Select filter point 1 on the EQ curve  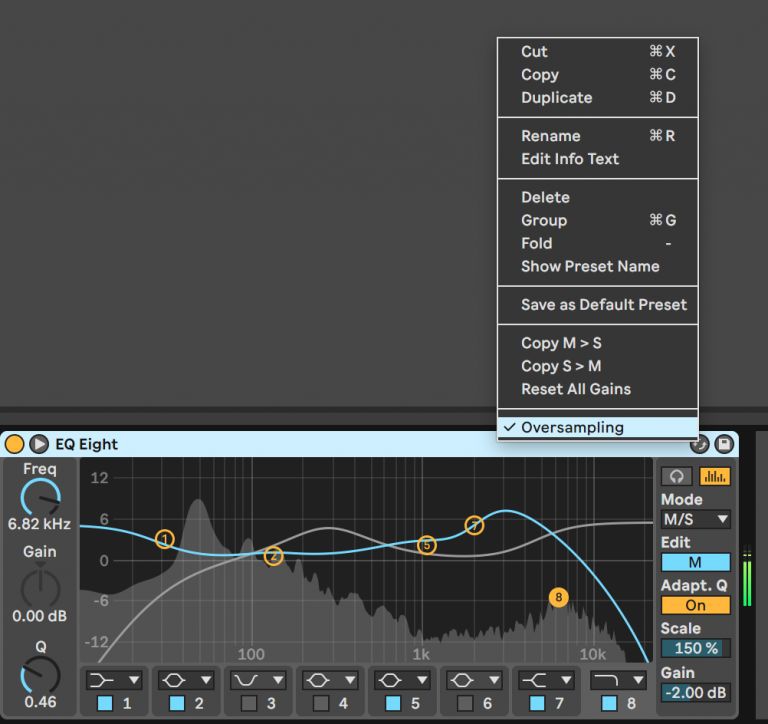(x=165, y=539)
